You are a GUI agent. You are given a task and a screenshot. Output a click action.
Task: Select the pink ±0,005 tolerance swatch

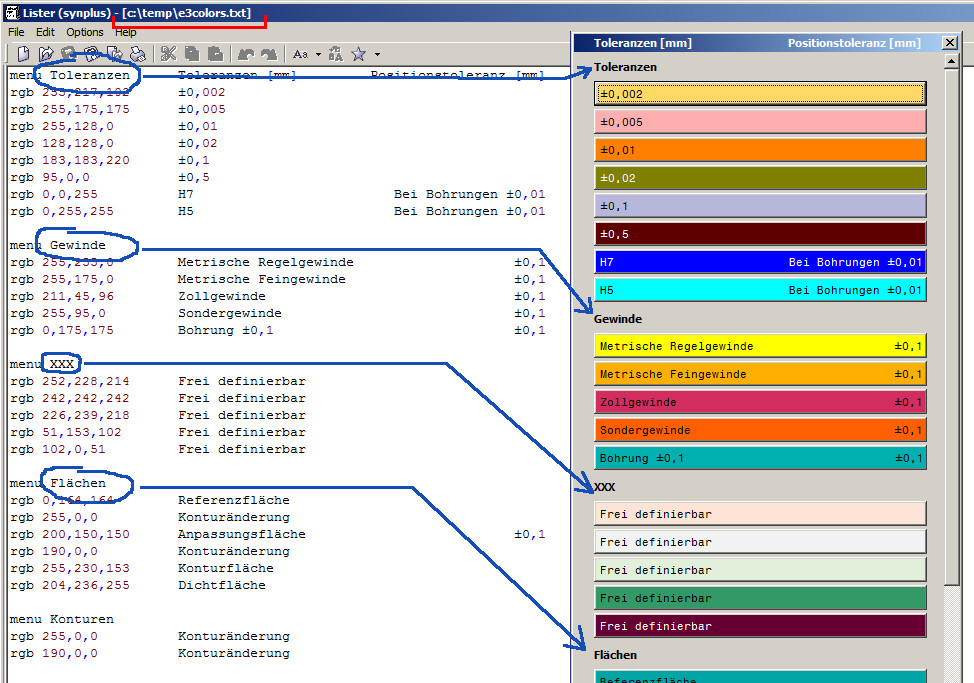click(760, 122)
